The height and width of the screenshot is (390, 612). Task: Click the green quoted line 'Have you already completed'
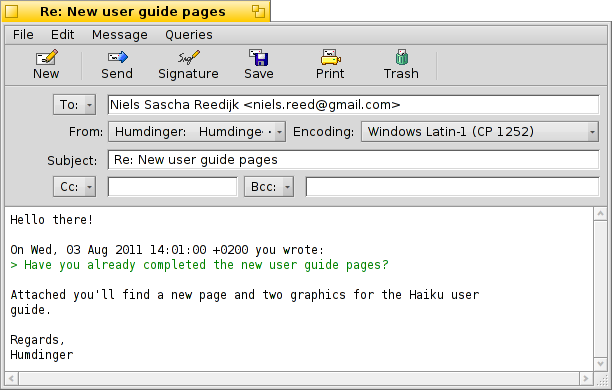click(199, 265)
